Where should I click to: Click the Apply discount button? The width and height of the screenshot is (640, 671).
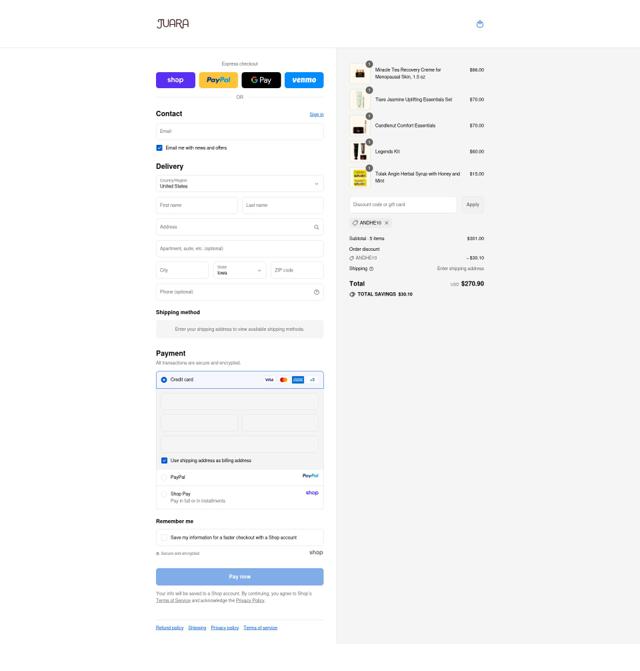[473, 205]
